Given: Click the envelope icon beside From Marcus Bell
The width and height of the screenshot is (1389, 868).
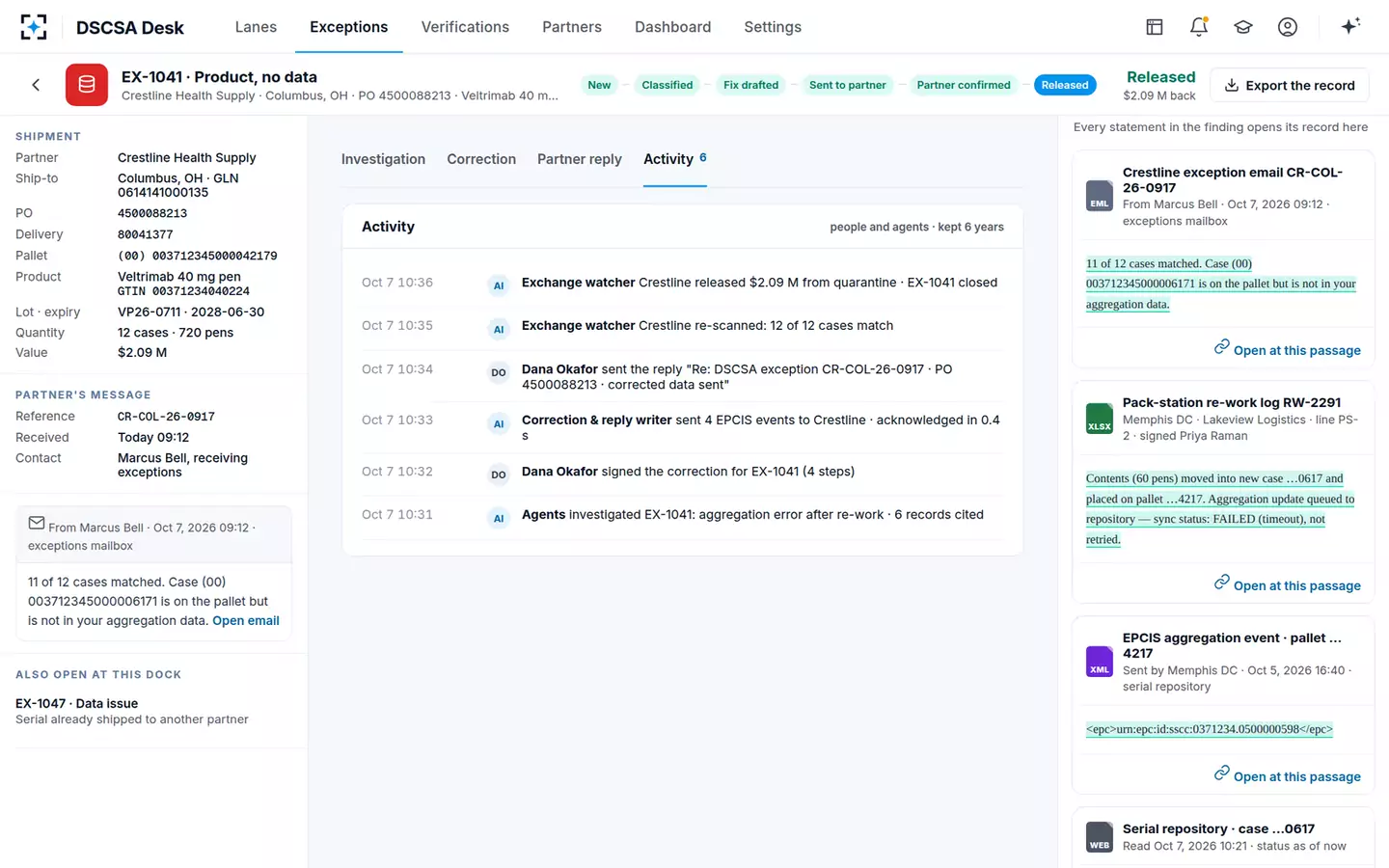Looking at the screenshot, I should click(37, 524).
